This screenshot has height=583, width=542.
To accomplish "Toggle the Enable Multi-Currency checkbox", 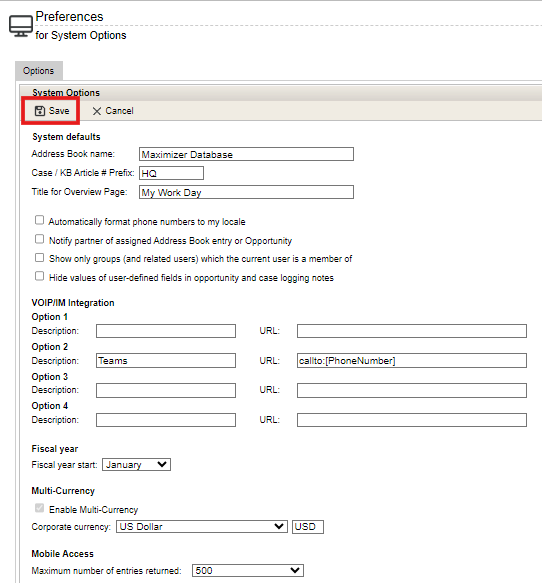I will pos(39,508).
